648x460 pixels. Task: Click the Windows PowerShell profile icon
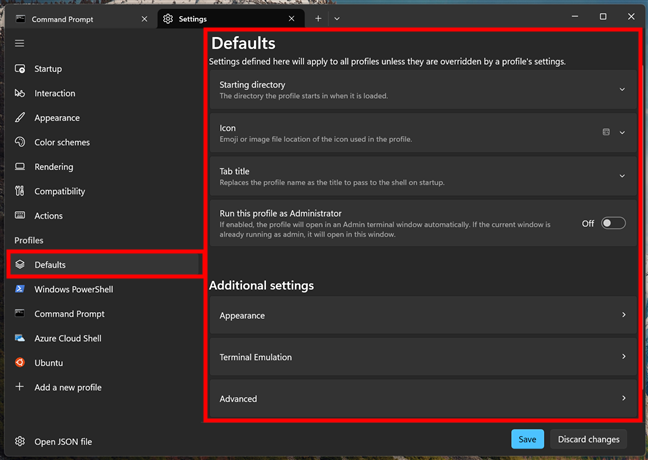point(20,289)
